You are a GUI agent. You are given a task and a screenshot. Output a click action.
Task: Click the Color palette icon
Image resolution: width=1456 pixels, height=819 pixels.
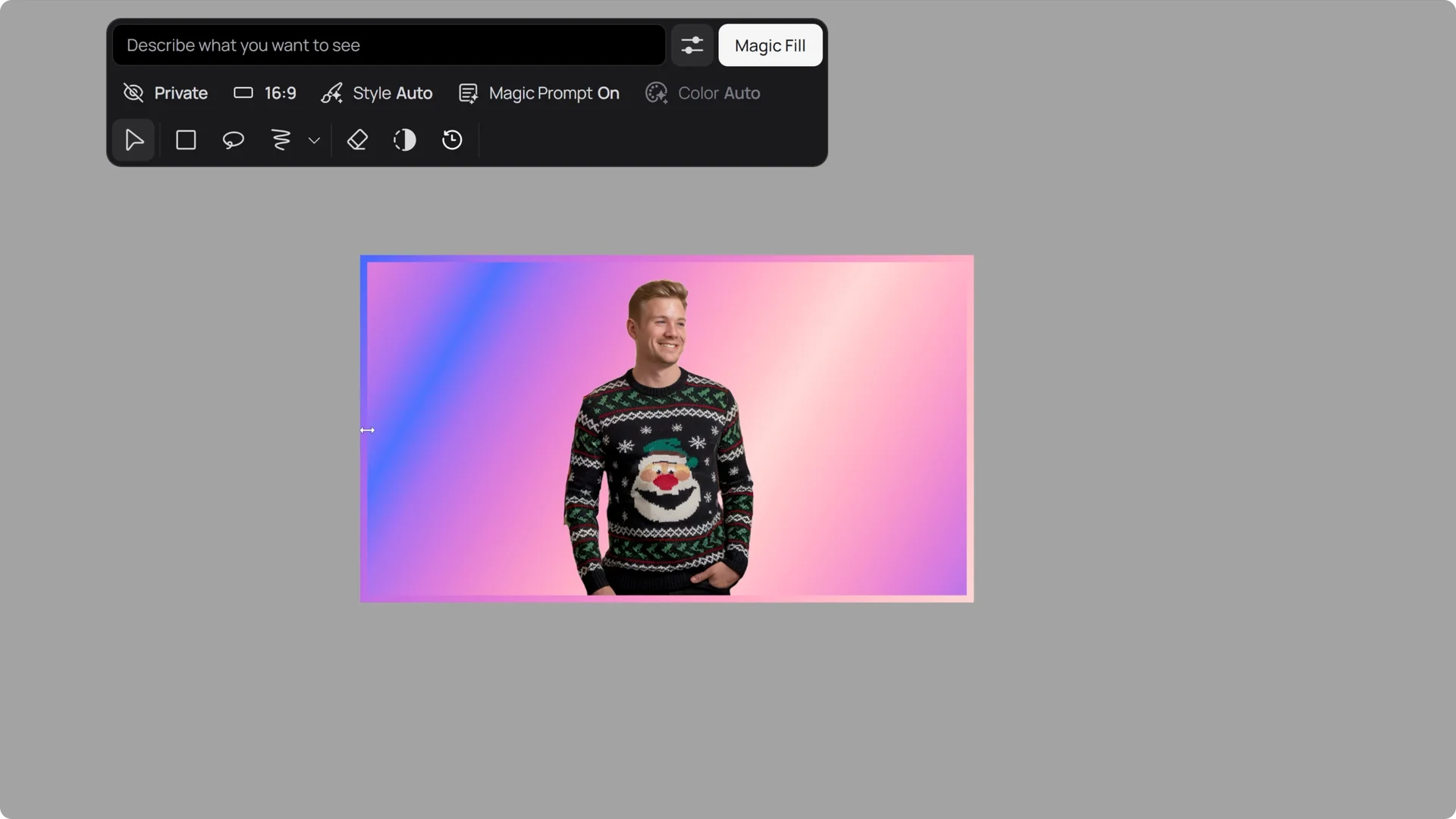[x=655, y=93]
